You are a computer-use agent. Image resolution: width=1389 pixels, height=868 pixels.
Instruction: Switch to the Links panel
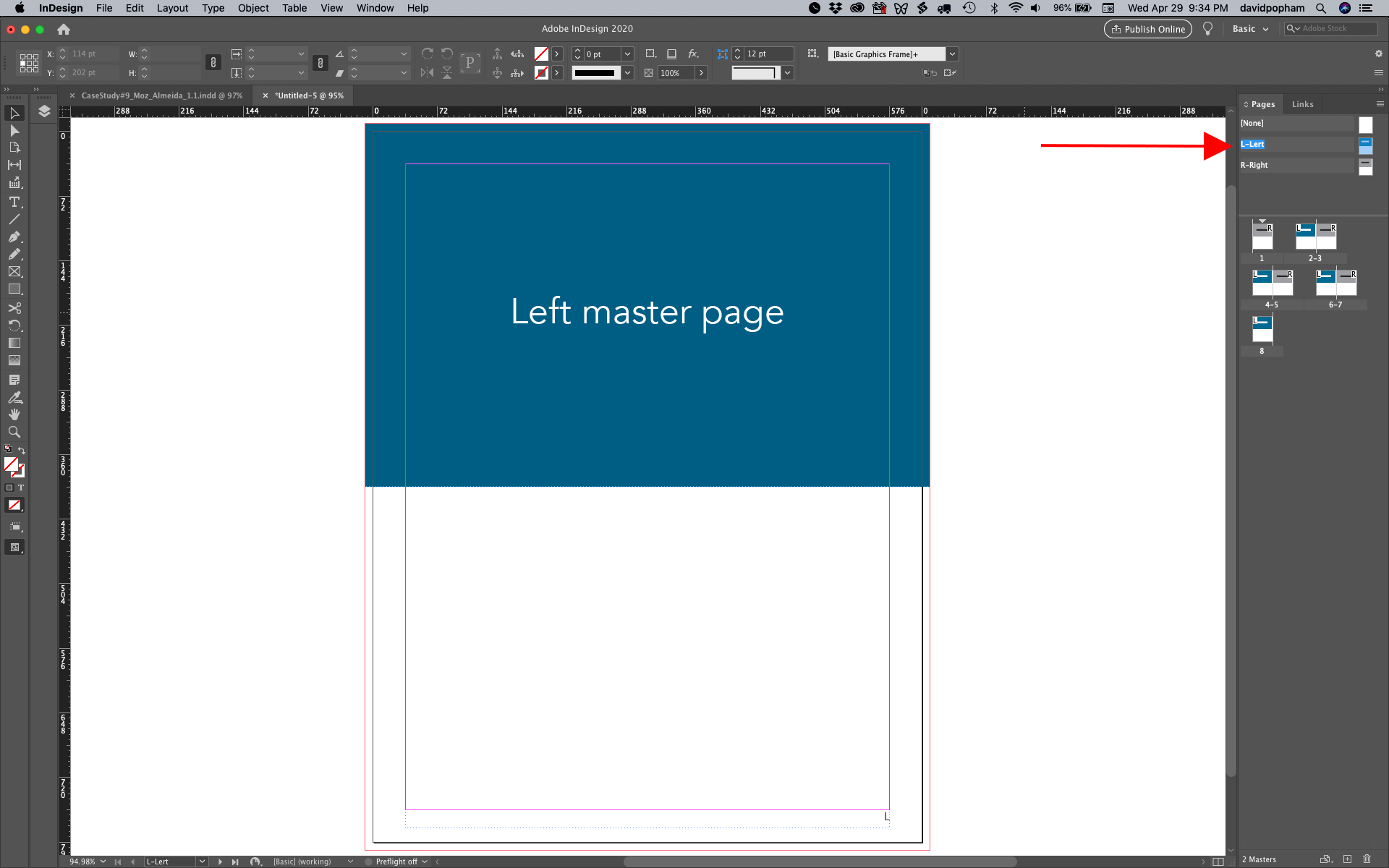coord(1301,103)
